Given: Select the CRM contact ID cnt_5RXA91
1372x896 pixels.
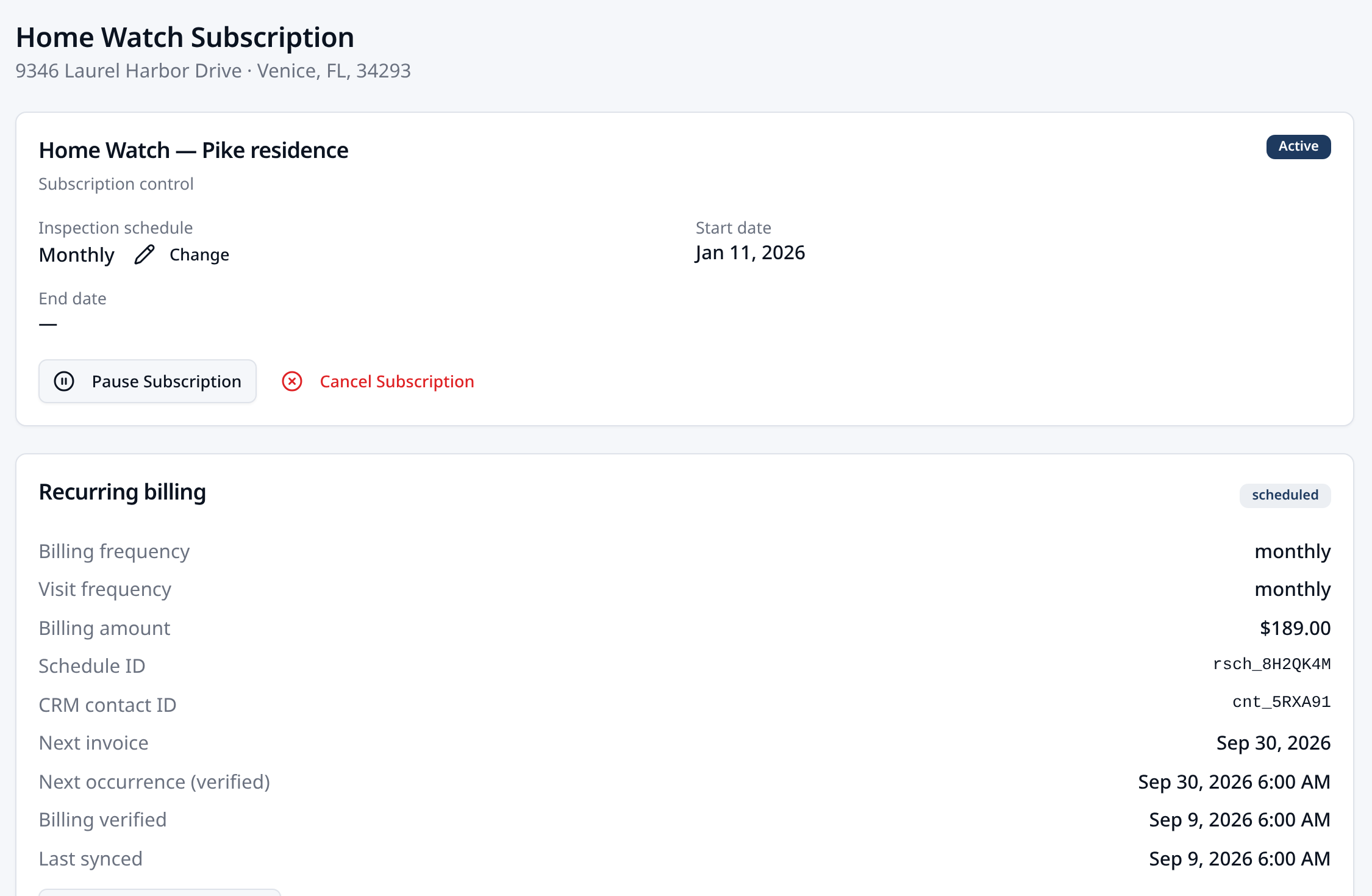Looking at the screenshot, I should (1281, 702).
